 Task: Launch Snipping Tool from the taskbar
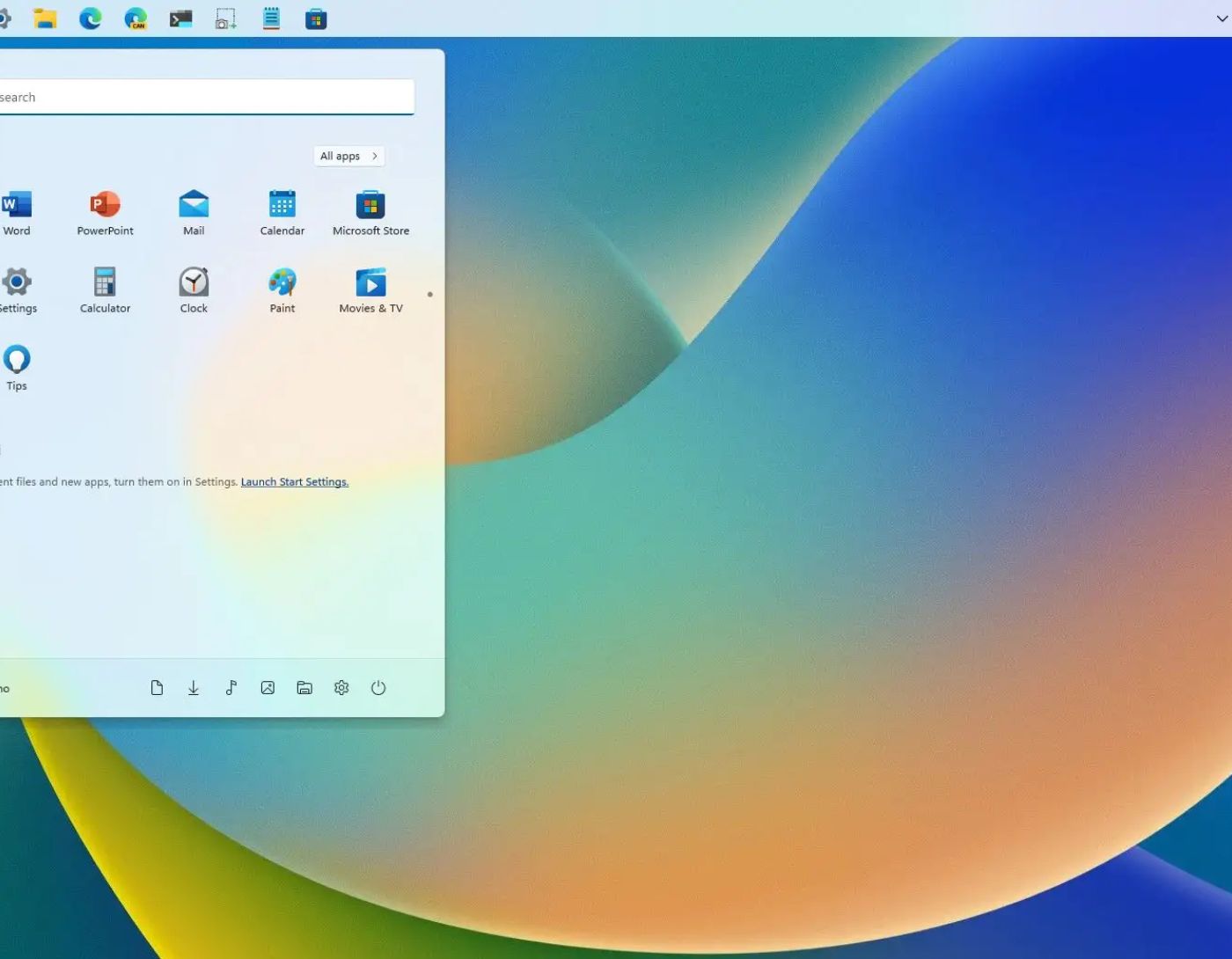point(226,18)
